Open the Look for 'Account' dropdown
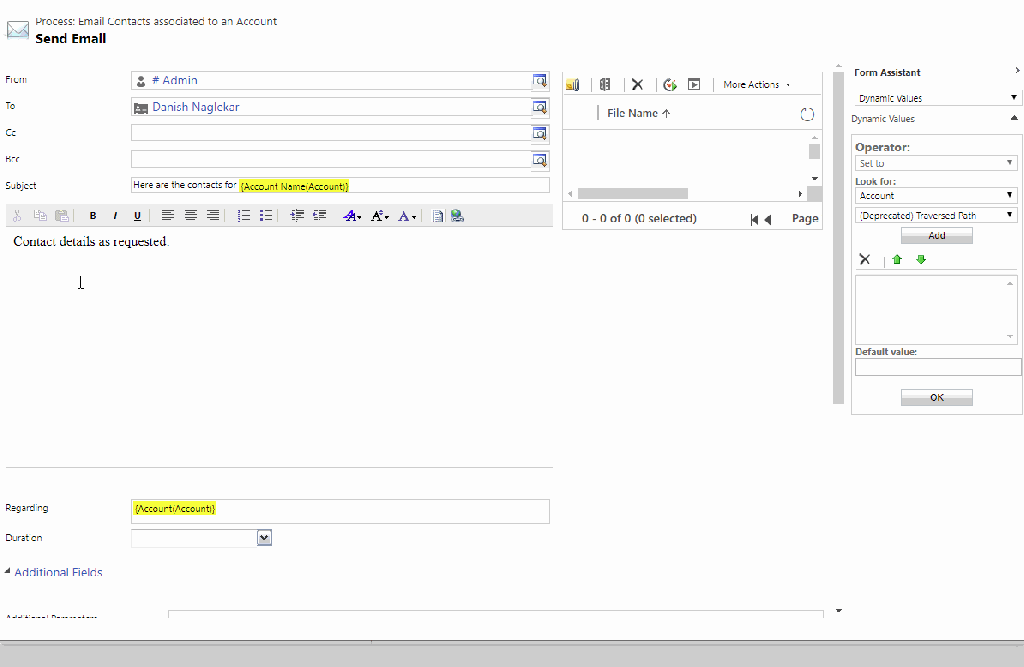The width and height of the screenshot is (1024, 667). [x=936, y=196]
